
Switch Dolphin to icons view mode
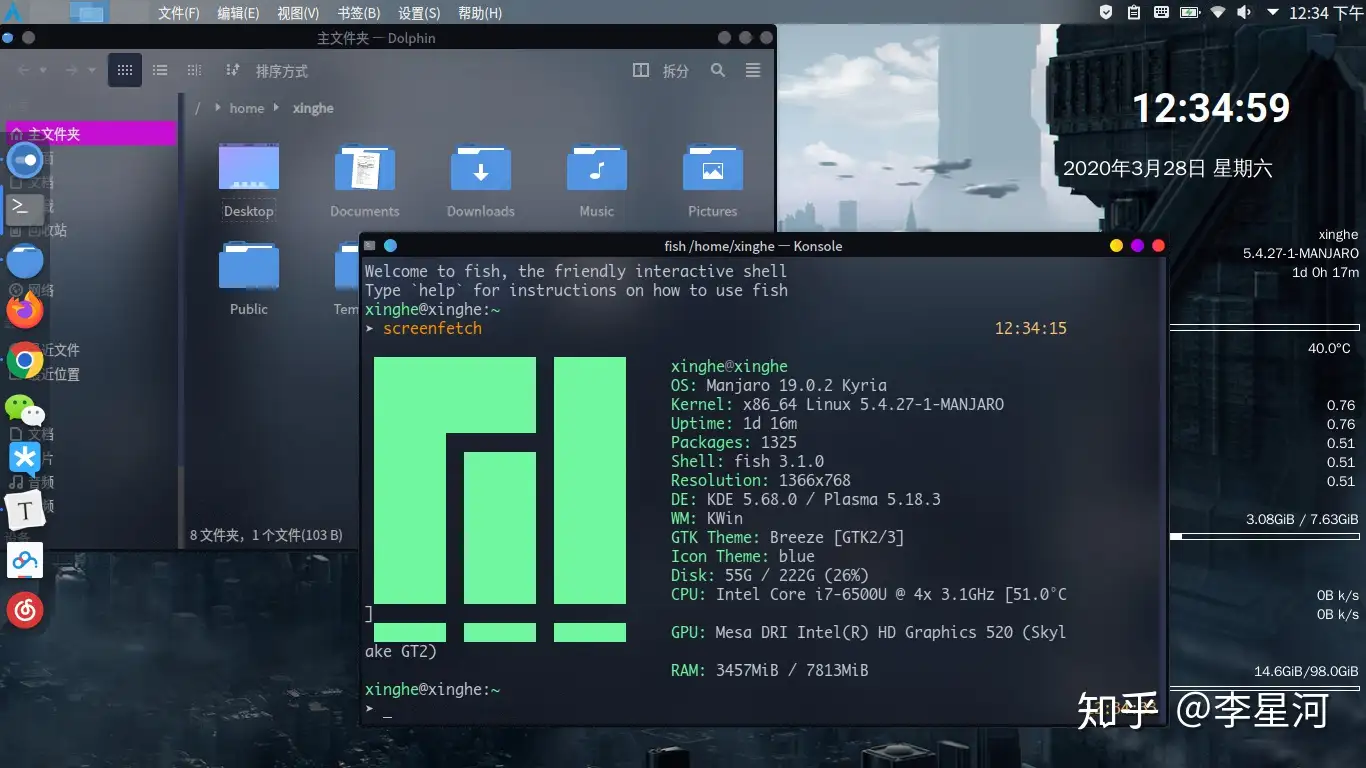tap(125, 70)
